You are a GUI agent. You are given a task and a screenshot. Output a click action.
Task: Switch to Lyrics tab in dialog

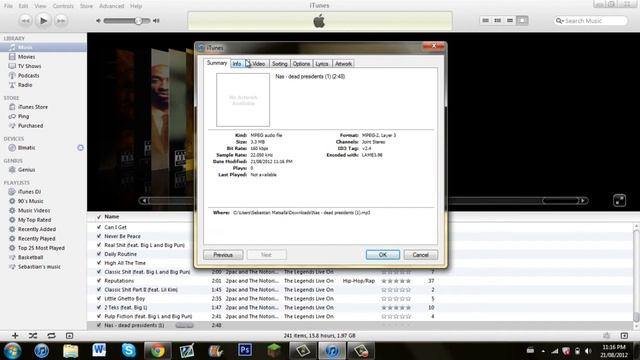[322, 64]
